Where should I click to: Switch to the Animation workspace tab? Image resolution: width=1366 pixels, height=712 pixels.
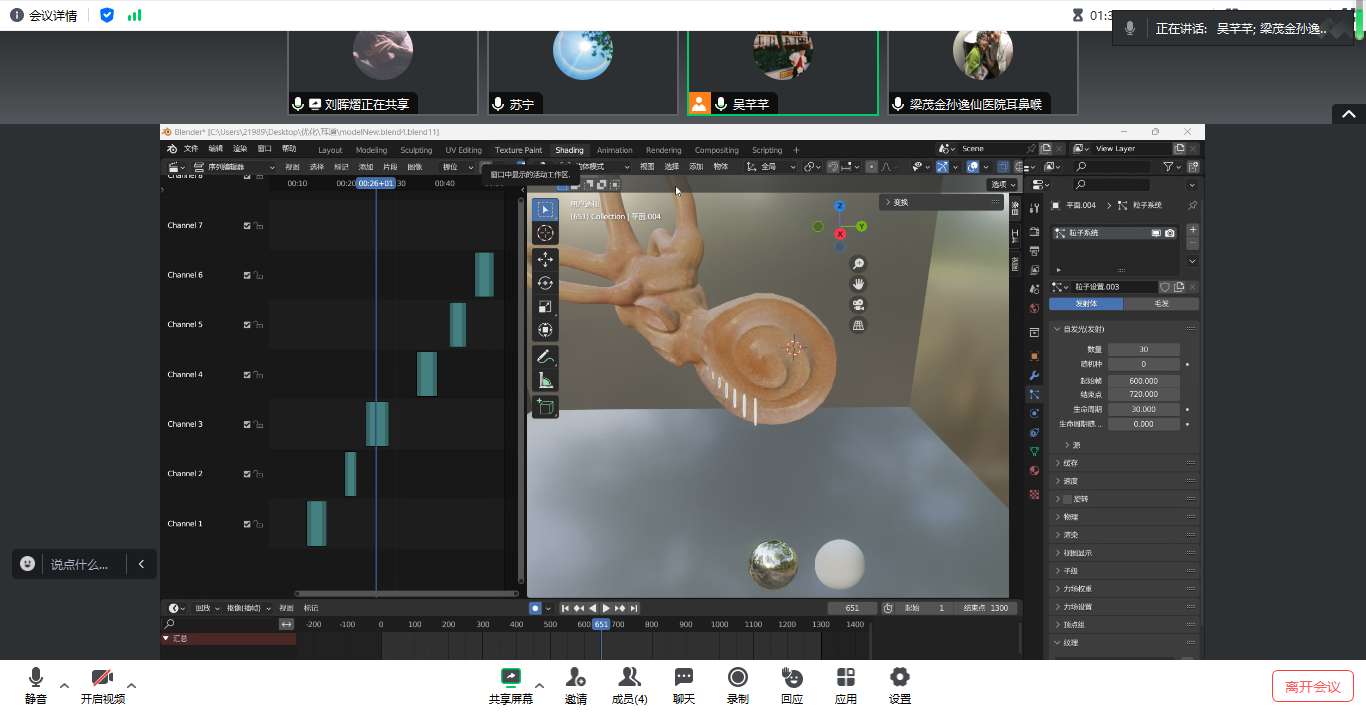tap(614, 150)
